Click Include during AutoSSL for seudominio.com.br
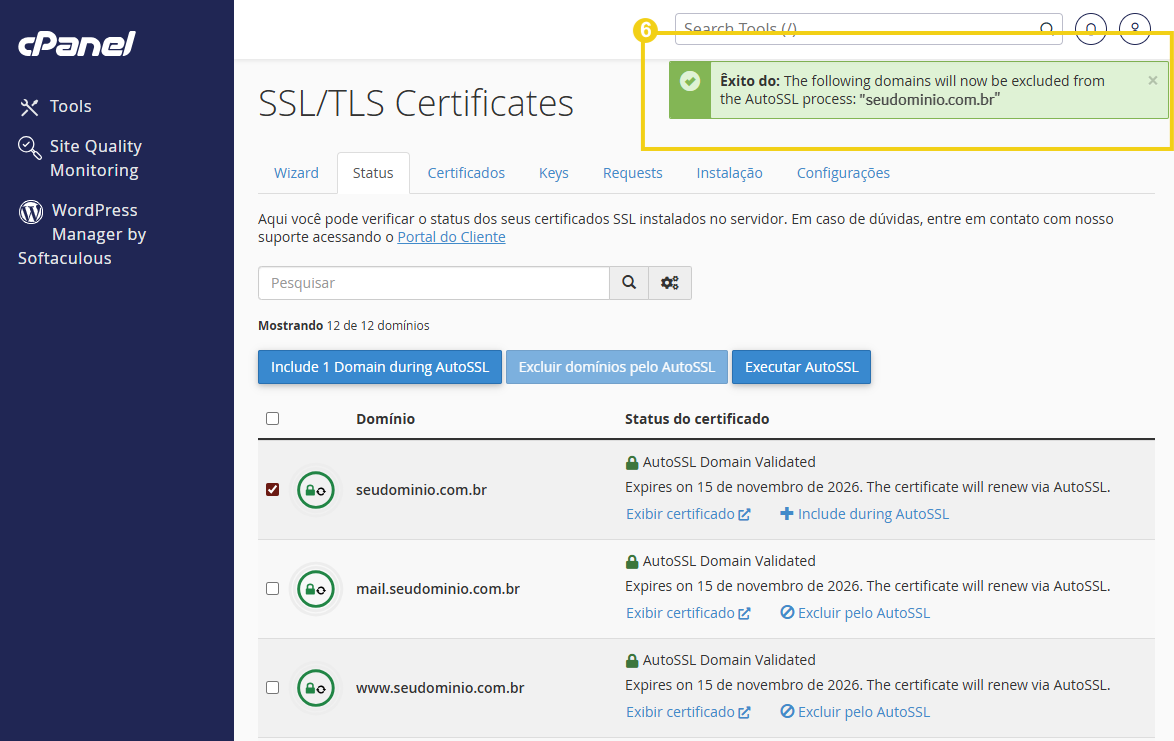Viewport: 1174px width, 741px height. [864, 514]
